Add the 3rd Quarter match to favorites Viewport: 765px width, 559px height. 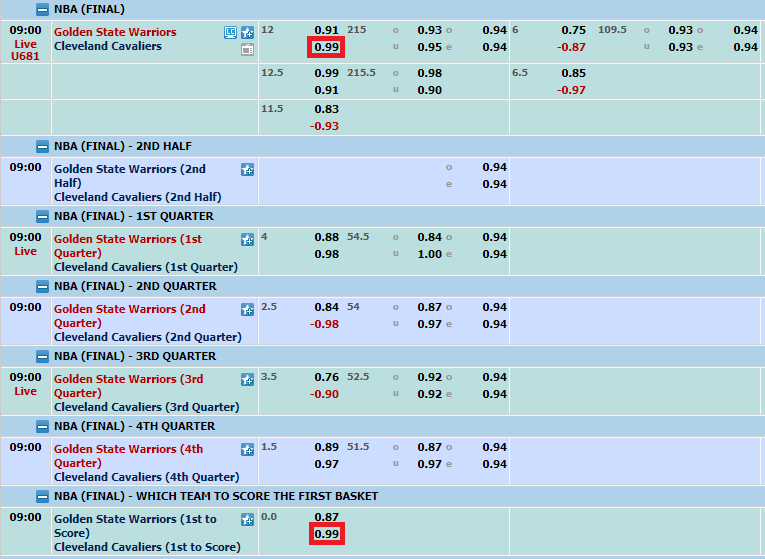coord(247,379)
